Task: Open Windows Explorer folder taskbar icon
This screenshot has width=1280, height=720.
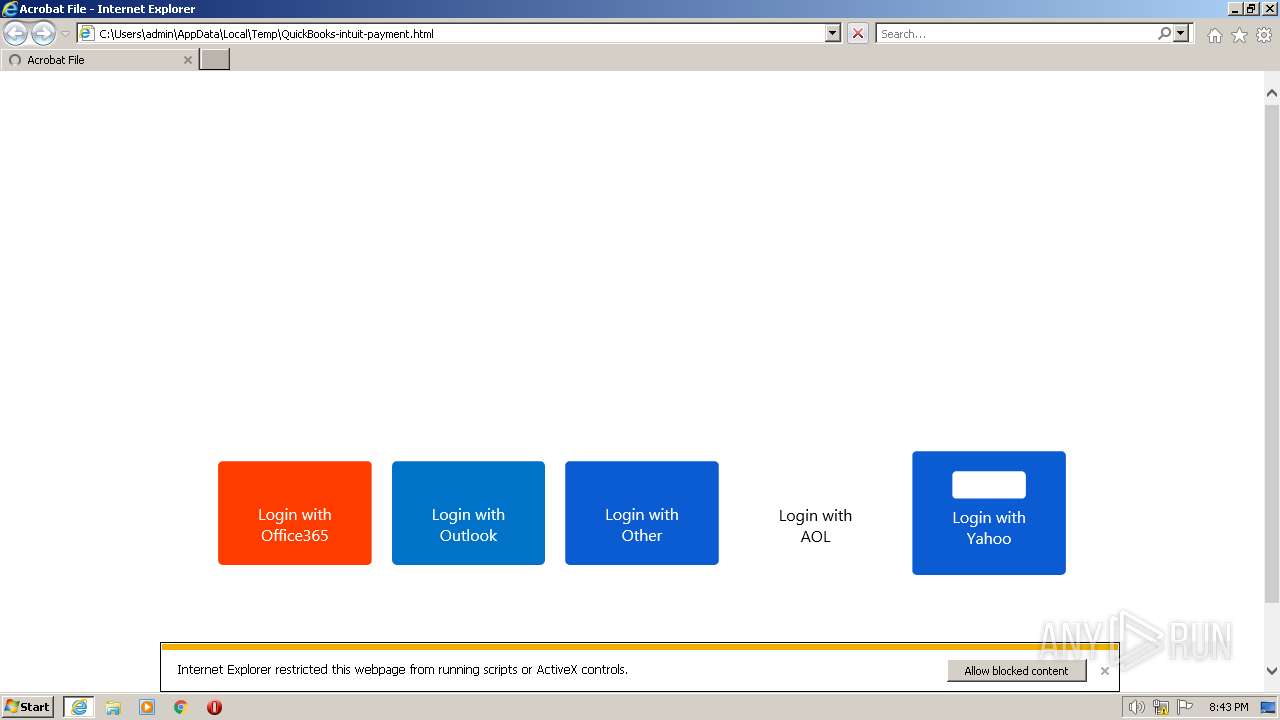Action: (x=113, y=707)
